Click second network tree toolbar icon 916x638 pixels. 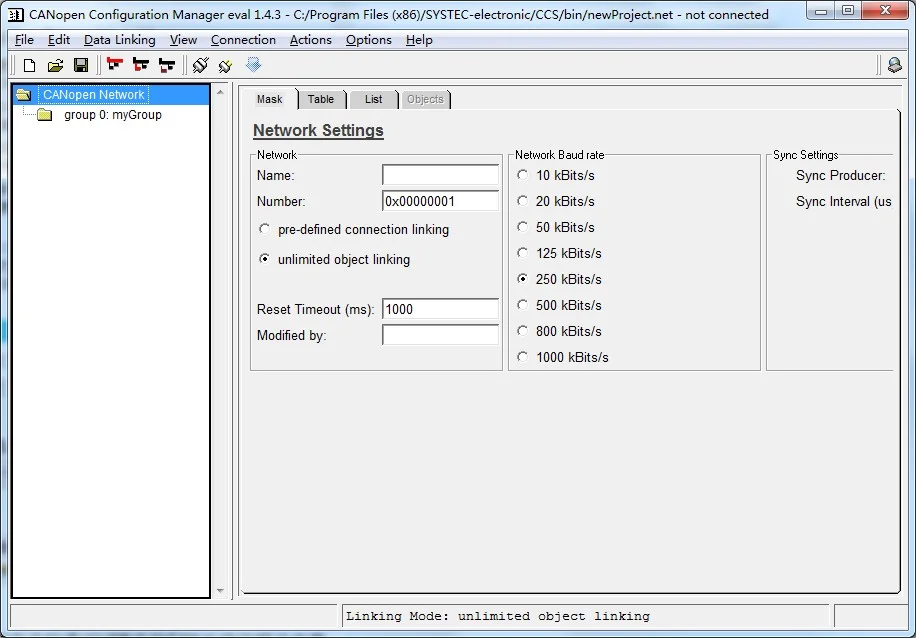pyautogui.click(x=141, y=65)
